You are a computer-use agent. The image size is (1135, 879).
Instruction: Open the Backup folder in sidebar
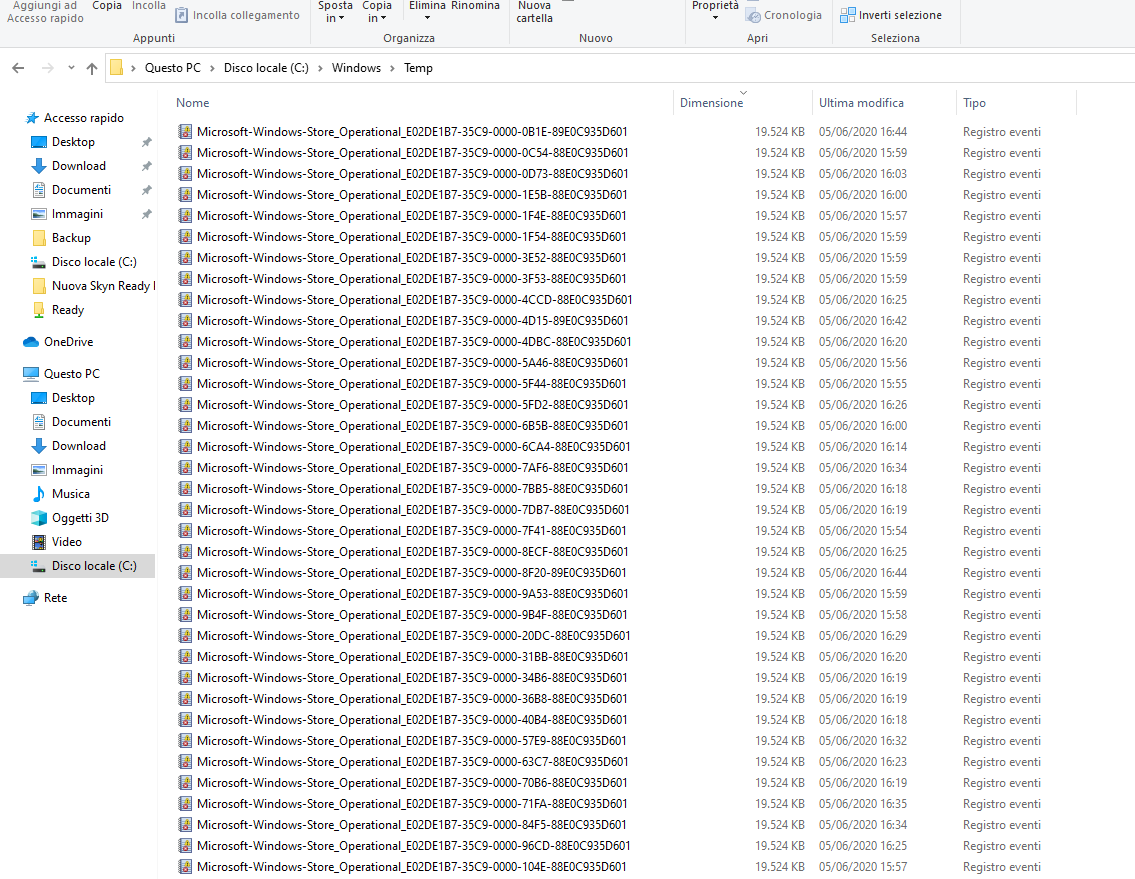pyautogui.click(x=71, y=237)
